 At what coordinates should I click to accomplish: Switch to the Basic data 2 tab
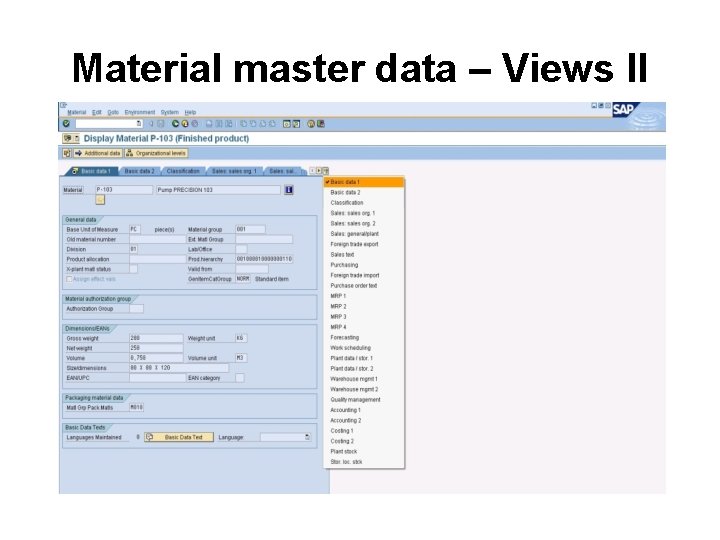(140, 171)
